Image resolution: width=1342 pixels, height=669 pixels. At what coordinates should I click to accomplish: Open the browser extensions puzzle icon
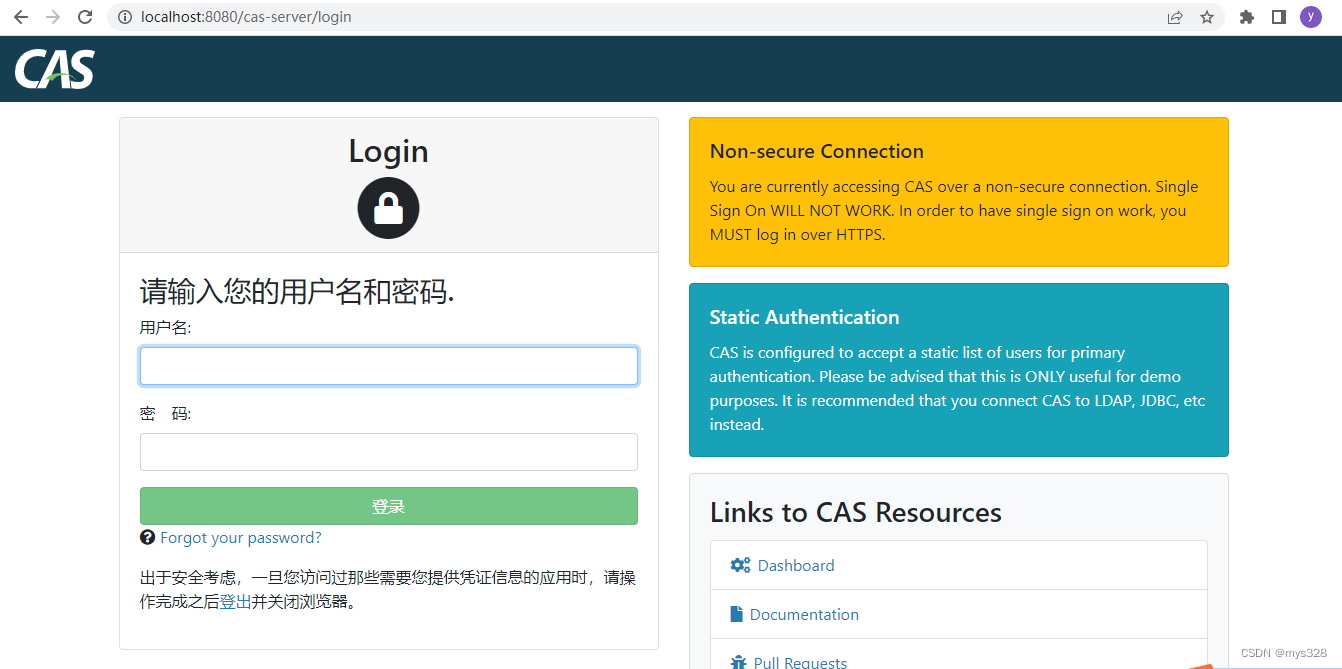click(x=1247, y=17)
